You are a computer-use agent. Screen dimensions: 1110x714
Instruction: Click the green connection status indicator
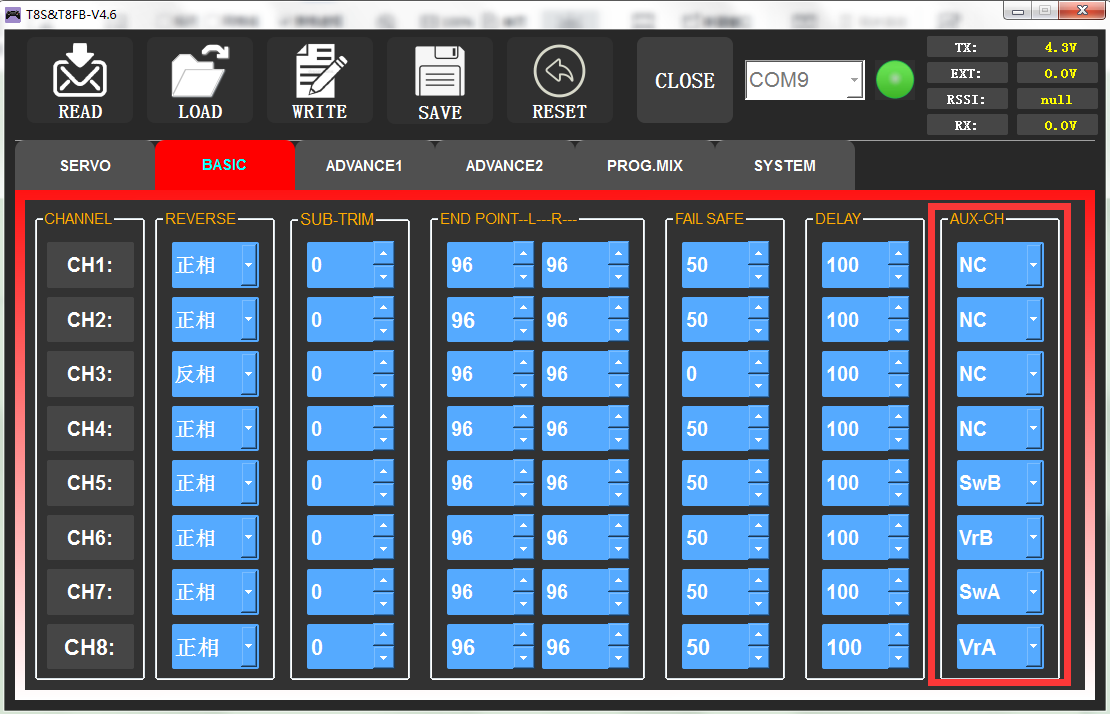tap(895, 81)
